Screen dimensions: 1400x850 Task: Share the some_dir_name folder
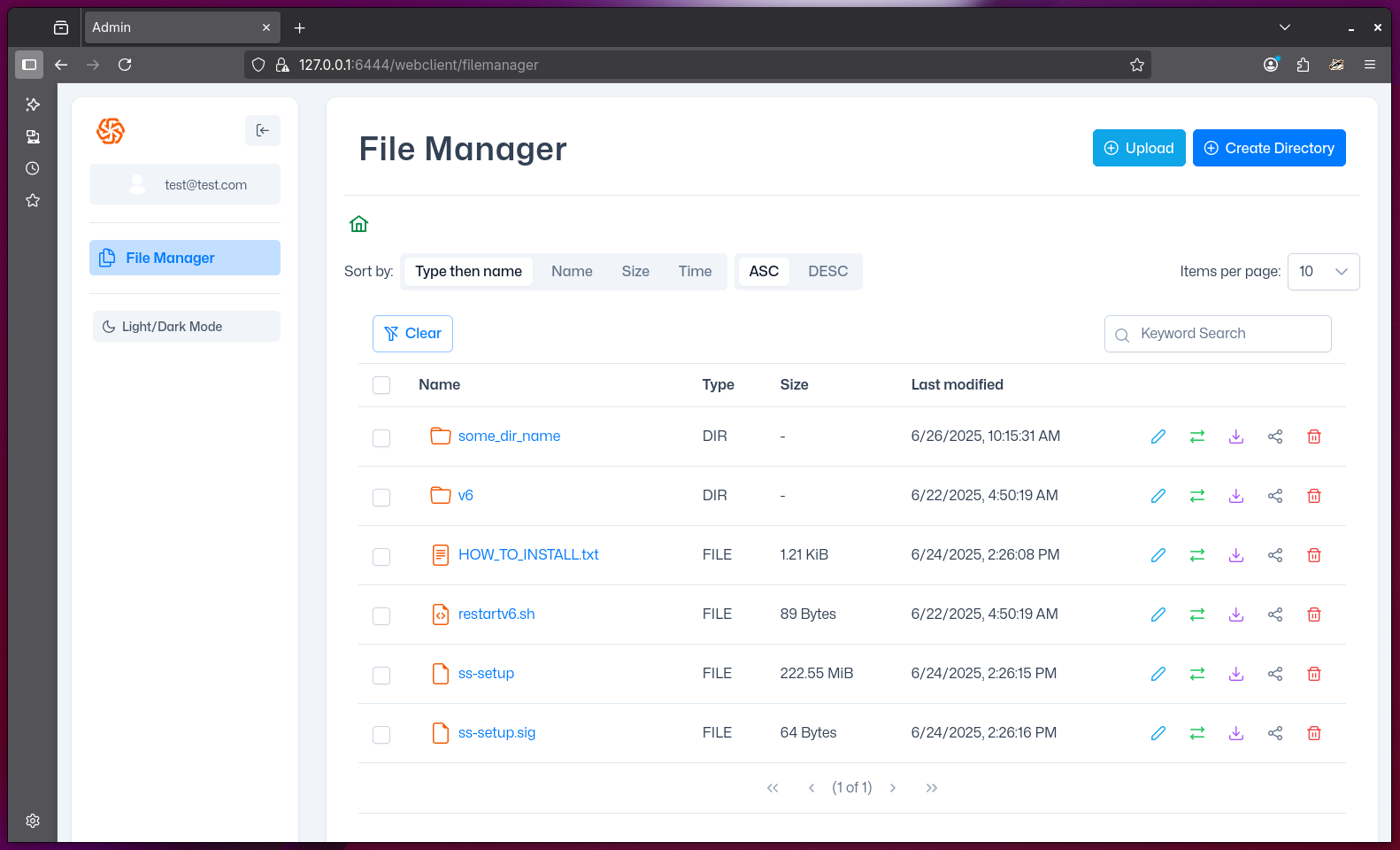pyautogui.click(x=1275, y=437)
